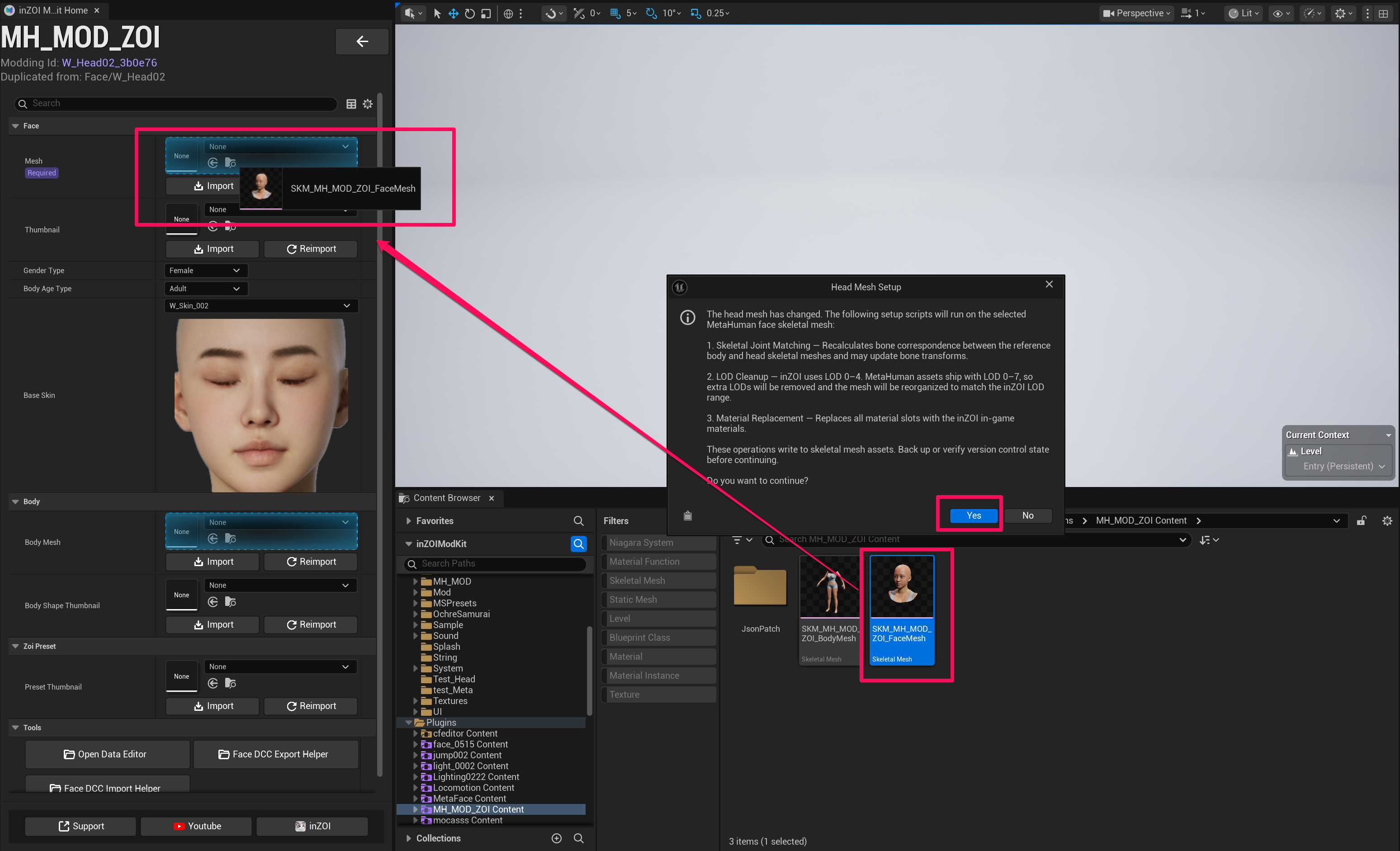This screenshot has height=851, width=1400.
Task: Open the face Mesh asset None dropdown
Action: 280,147
